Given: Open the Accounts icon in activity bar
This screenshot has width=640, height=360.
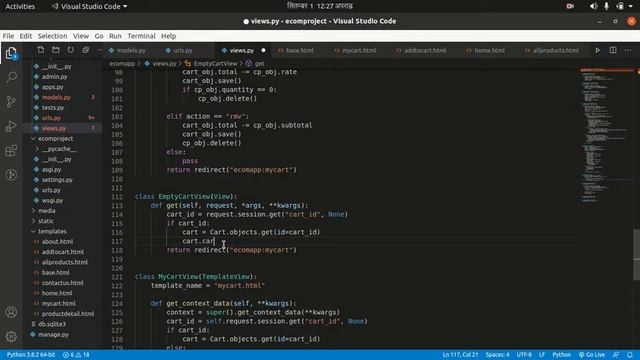Looking at the screenshot, I should coord(11,312).
